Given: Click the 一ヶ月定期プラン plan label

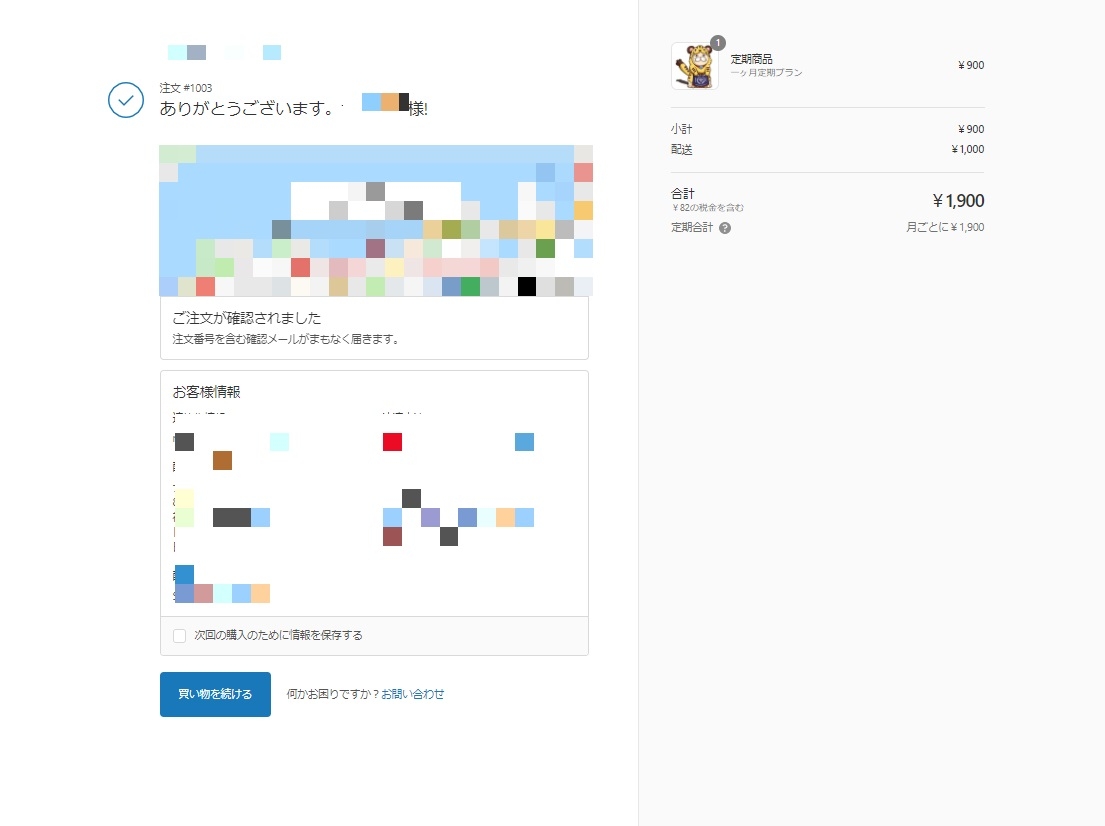Looking at the screenshot, I should click(x=766, y=73).
